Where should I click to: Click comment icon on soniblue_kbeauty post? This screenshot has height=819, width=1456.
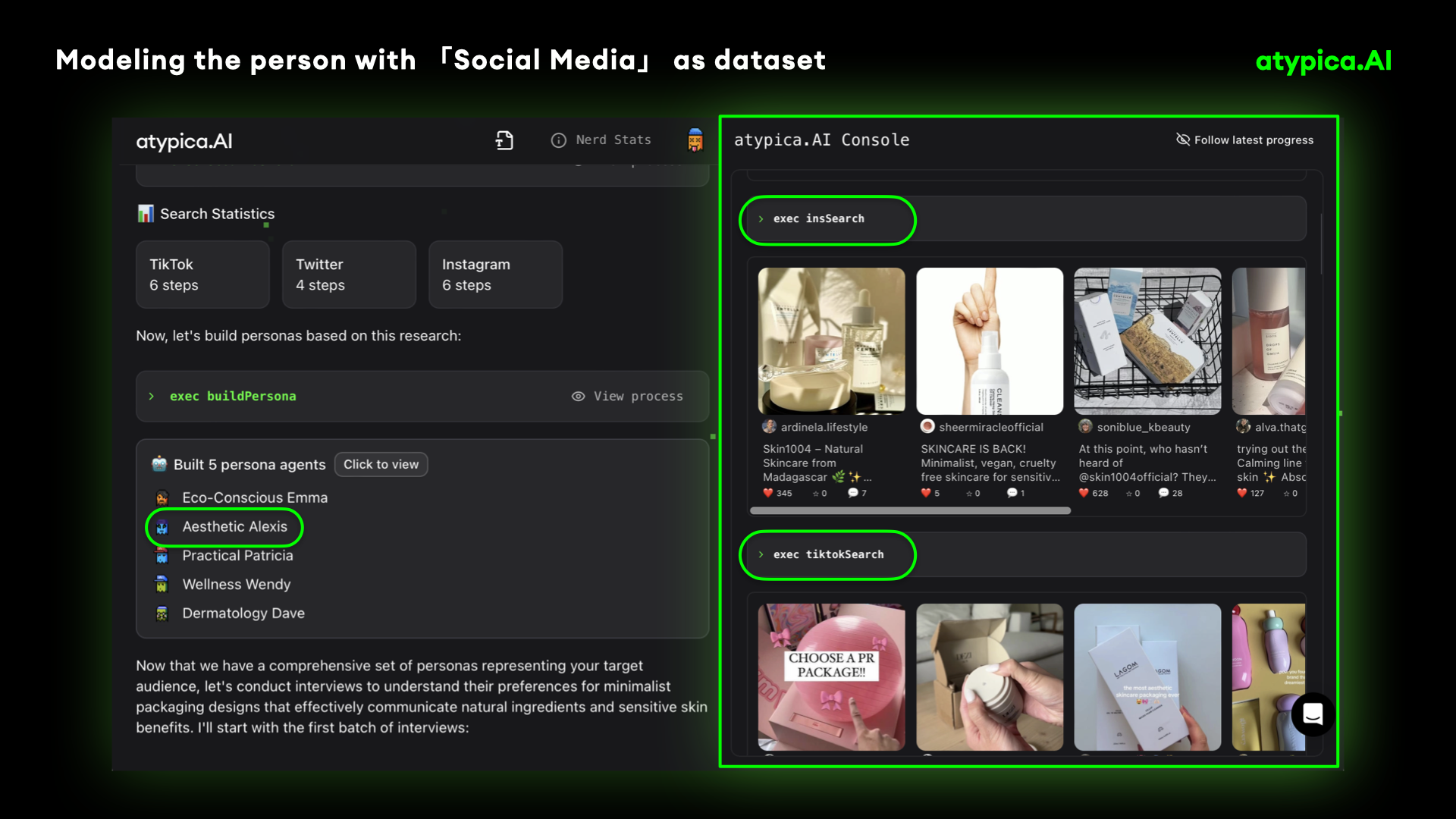1163,493
